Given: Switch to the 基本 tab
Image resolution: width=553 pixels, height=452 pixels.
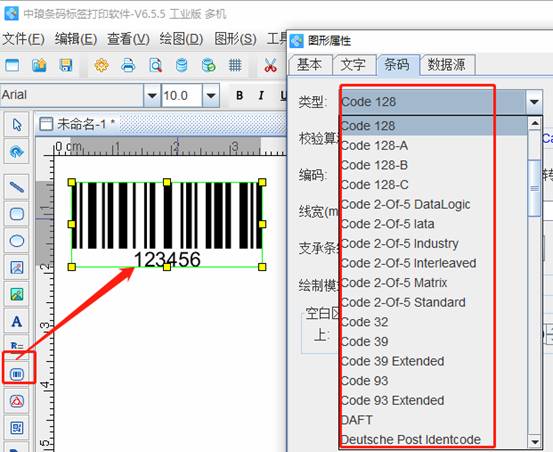Looking at the screenshot, I should pyautogui.click(x=310, y=65).
